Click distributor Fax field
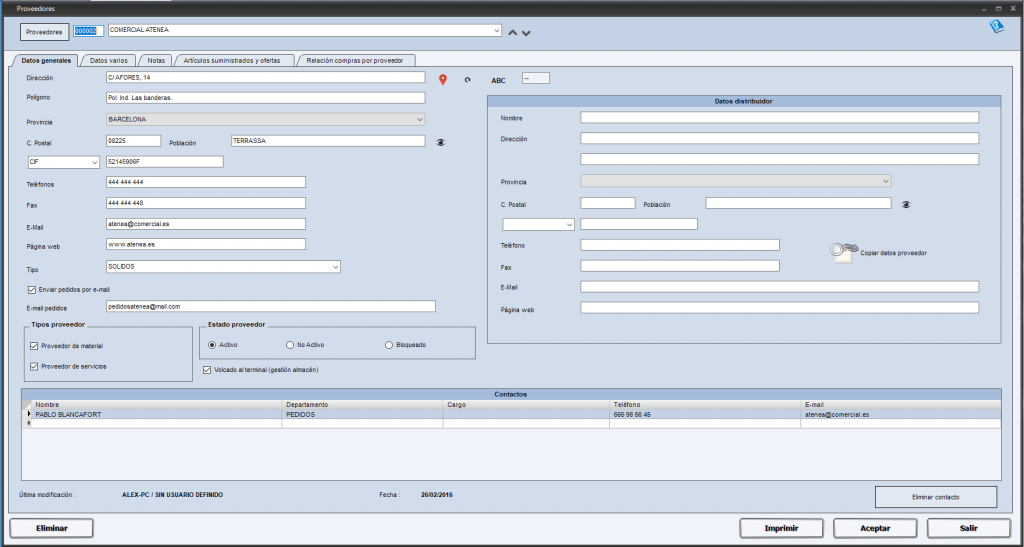The height and width of the screenshot is (547, 1024). pos(680,266)
